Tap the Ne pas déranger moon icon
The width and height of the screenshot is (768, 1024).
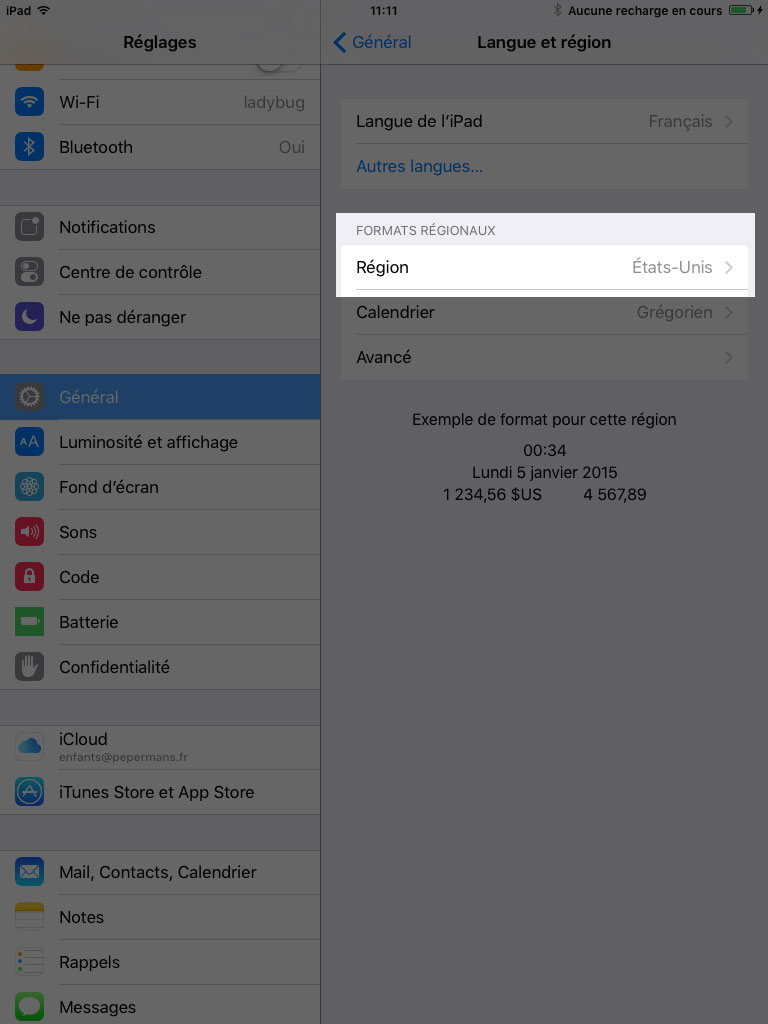click(x=29, y=317)
